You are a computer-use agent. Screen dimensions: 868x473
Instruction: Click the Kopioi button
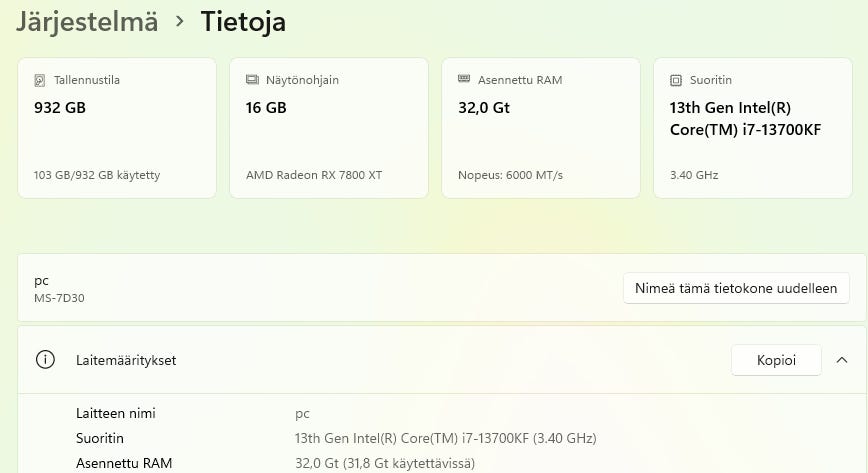pyautogui.click(x=776, y=360)
